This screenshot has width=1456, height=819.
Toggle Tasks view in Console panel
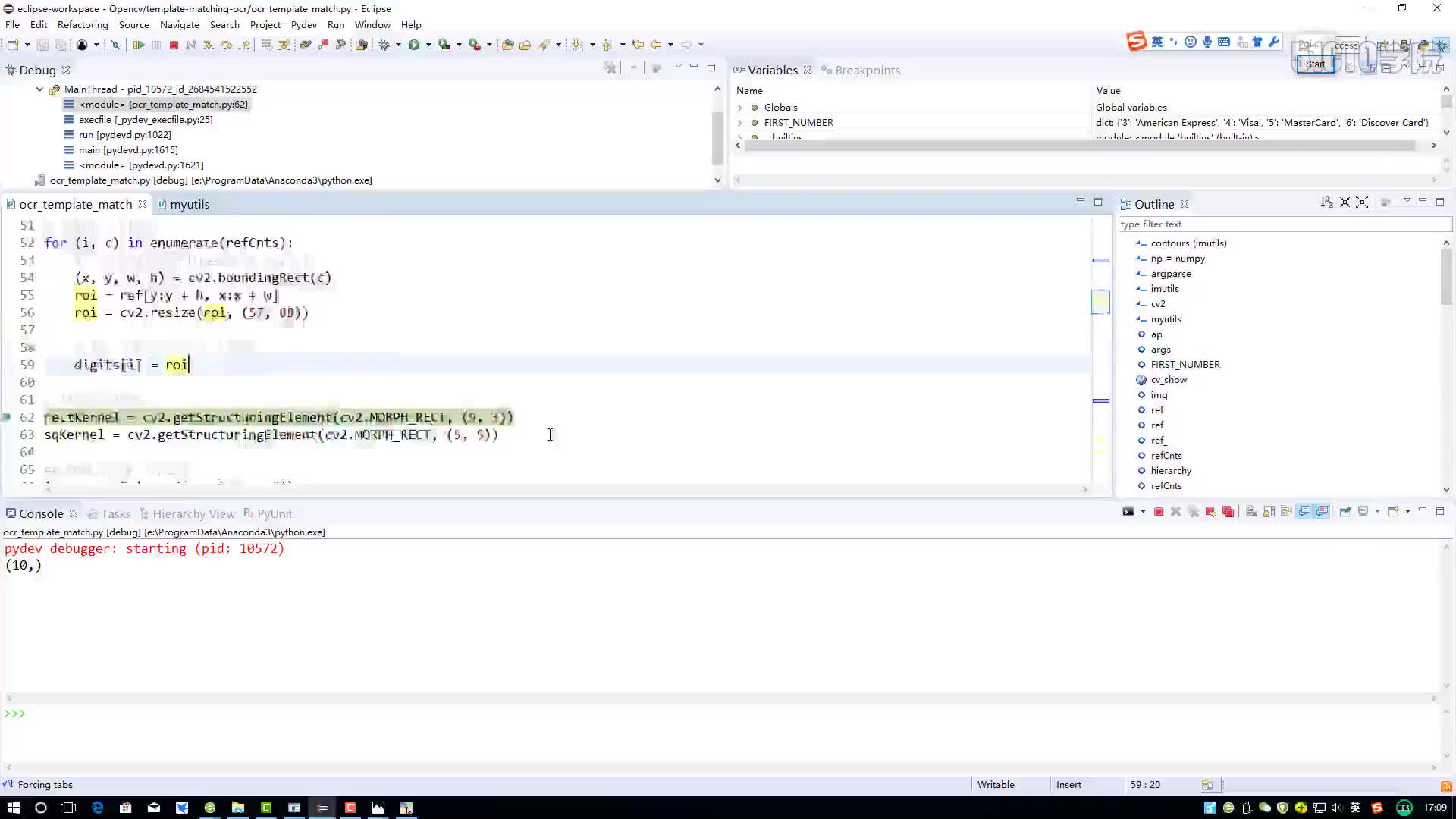coord(114,513)
